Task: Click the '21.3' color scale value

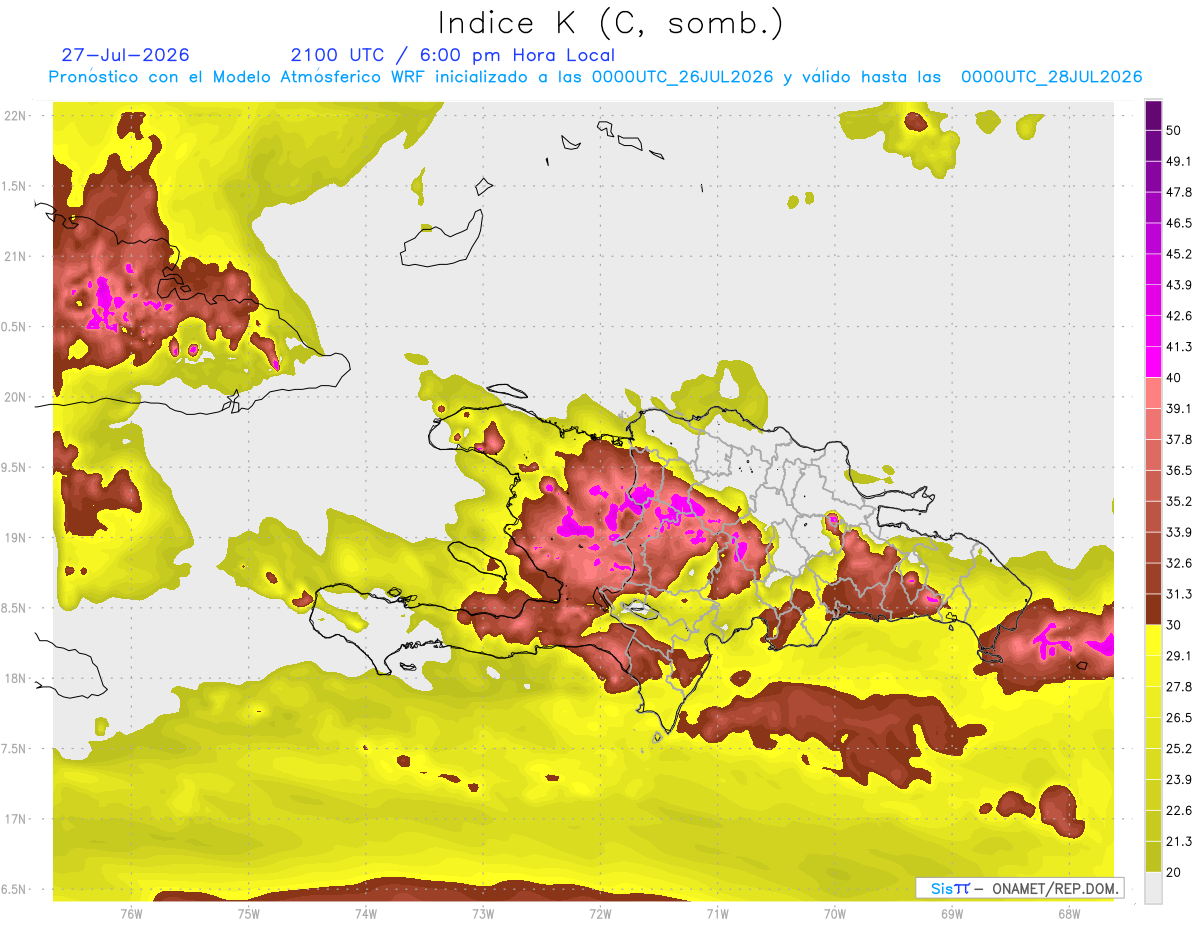Action: pyautogui.click(x=1179, y=841)
